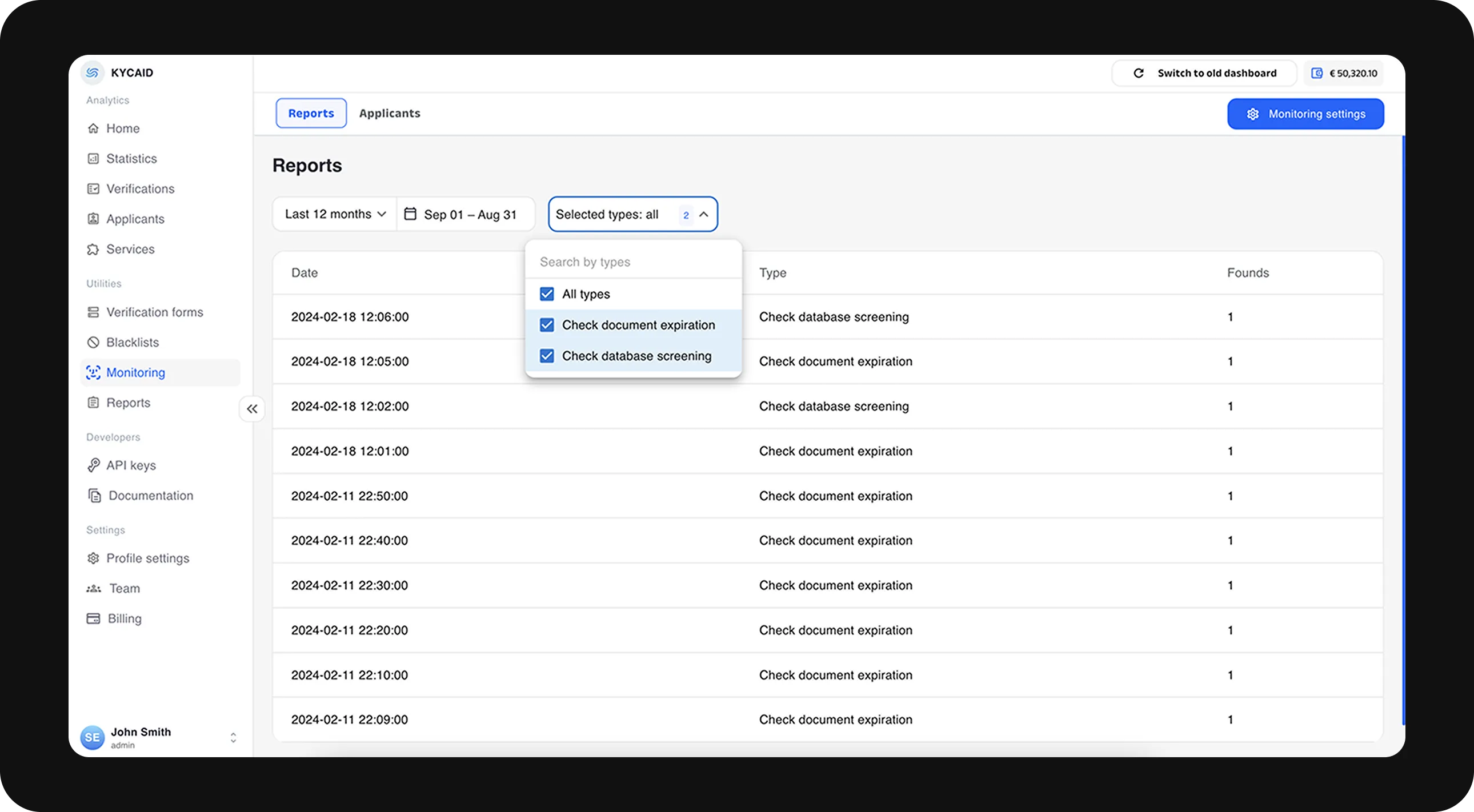Expand the Selected types filter dropdown

633,214
